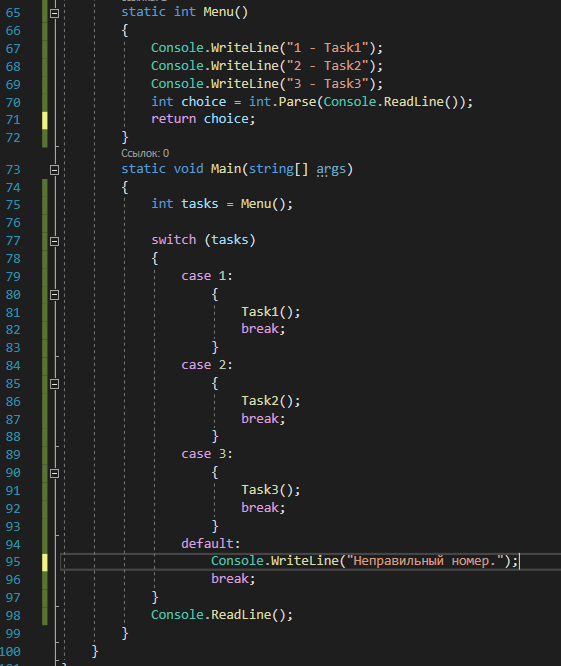
Task: Click line number 100 in gutter
Action: pyautogui.click(x=10, y=651)
